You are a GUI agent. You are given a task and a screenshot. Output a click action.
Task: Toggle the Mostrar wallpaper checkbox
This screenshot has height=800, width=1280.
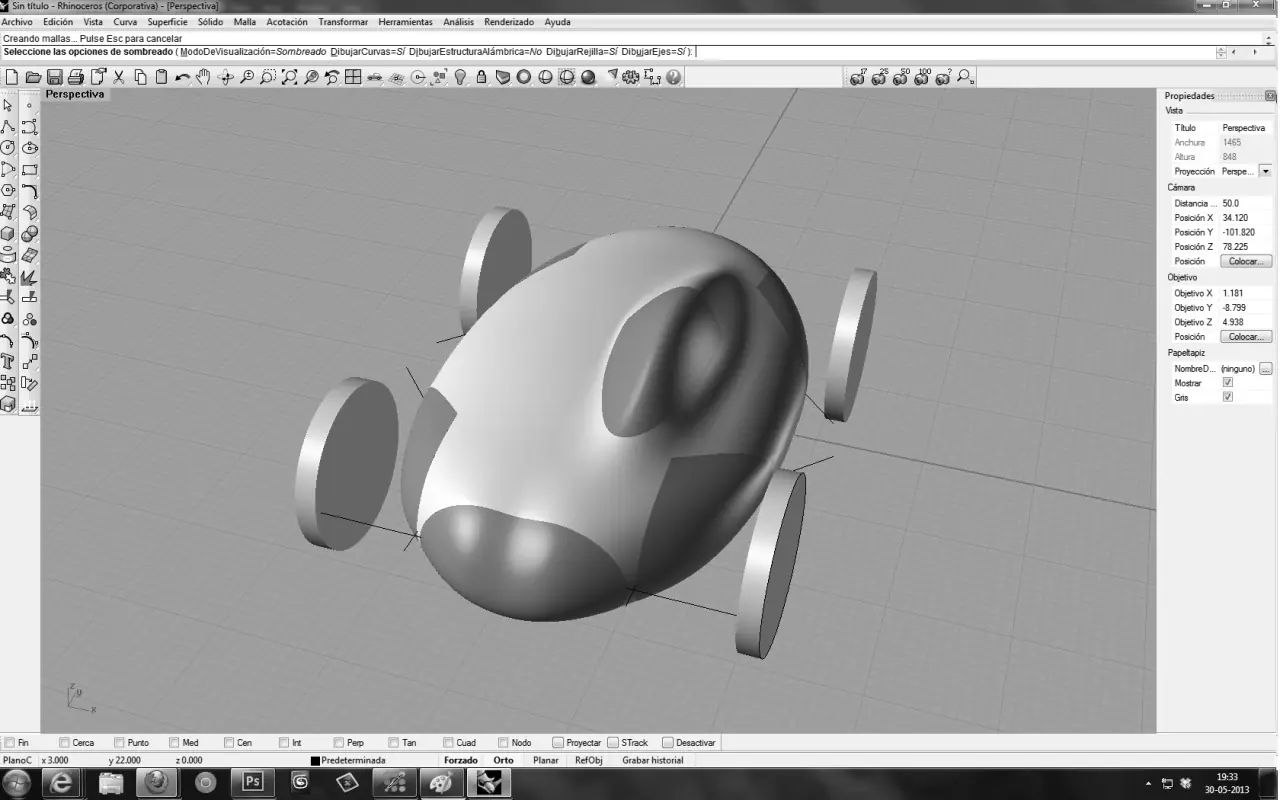[x=1228, y=383]
